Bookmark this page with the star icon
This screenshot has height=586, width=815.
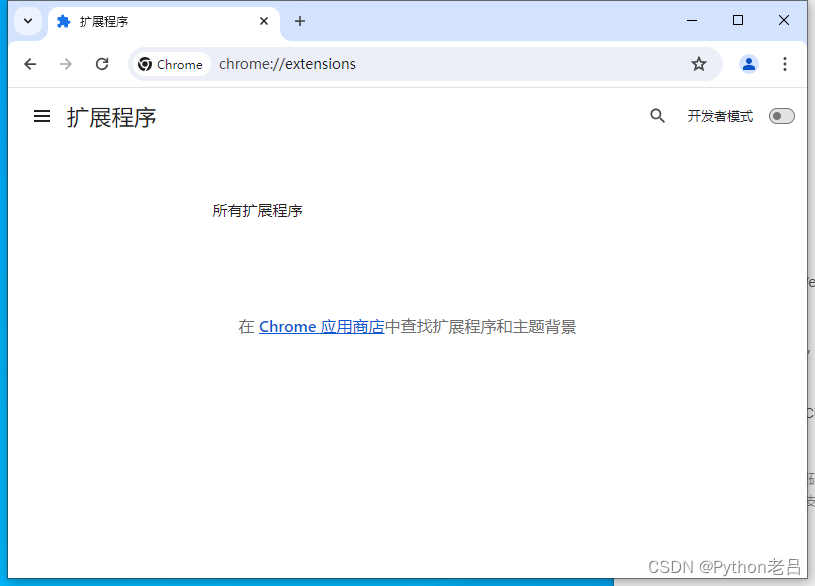click(698, 63)
